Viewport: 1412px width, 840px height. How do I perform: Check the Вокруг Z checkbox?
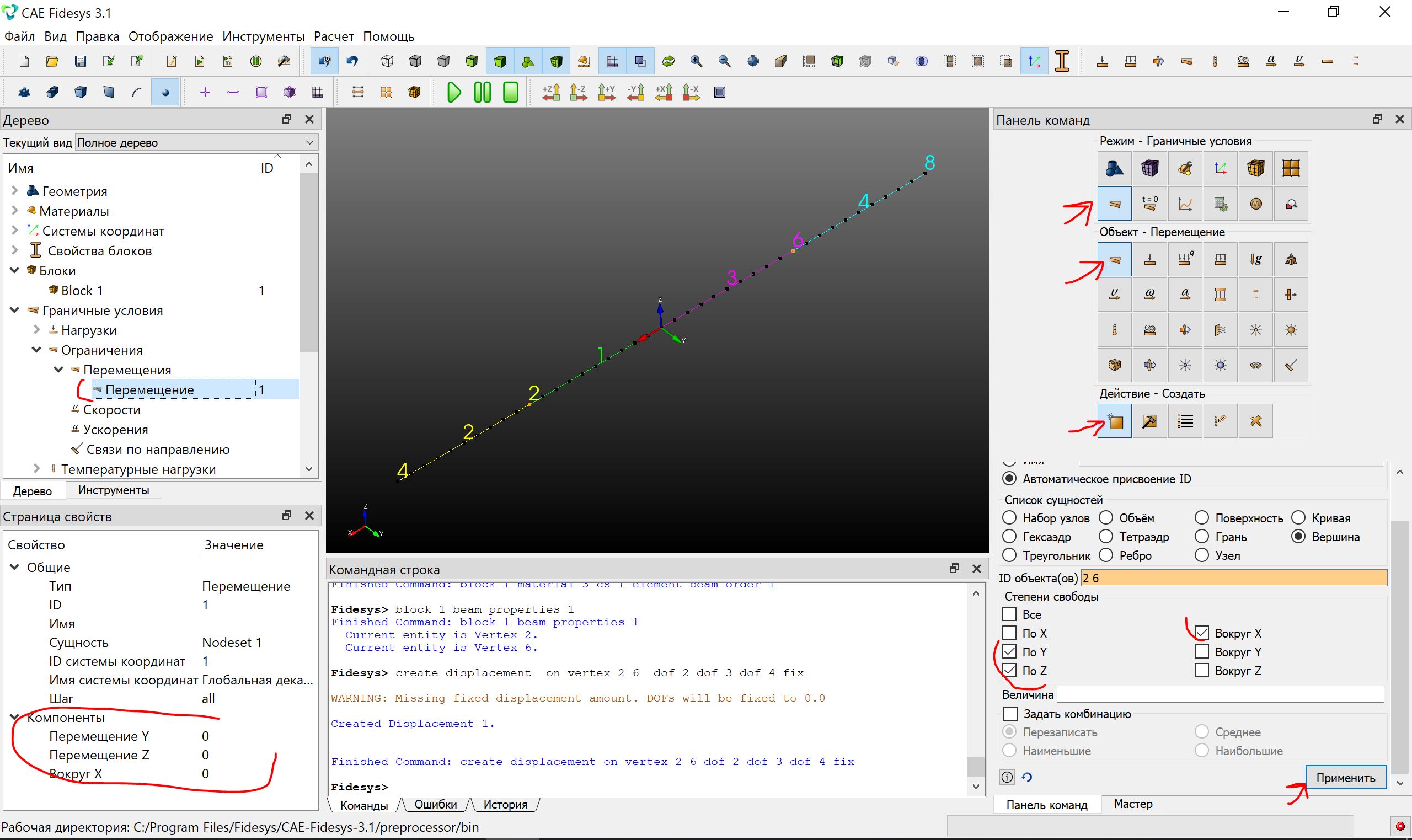pyautogui.click(x=1201, y=670)
